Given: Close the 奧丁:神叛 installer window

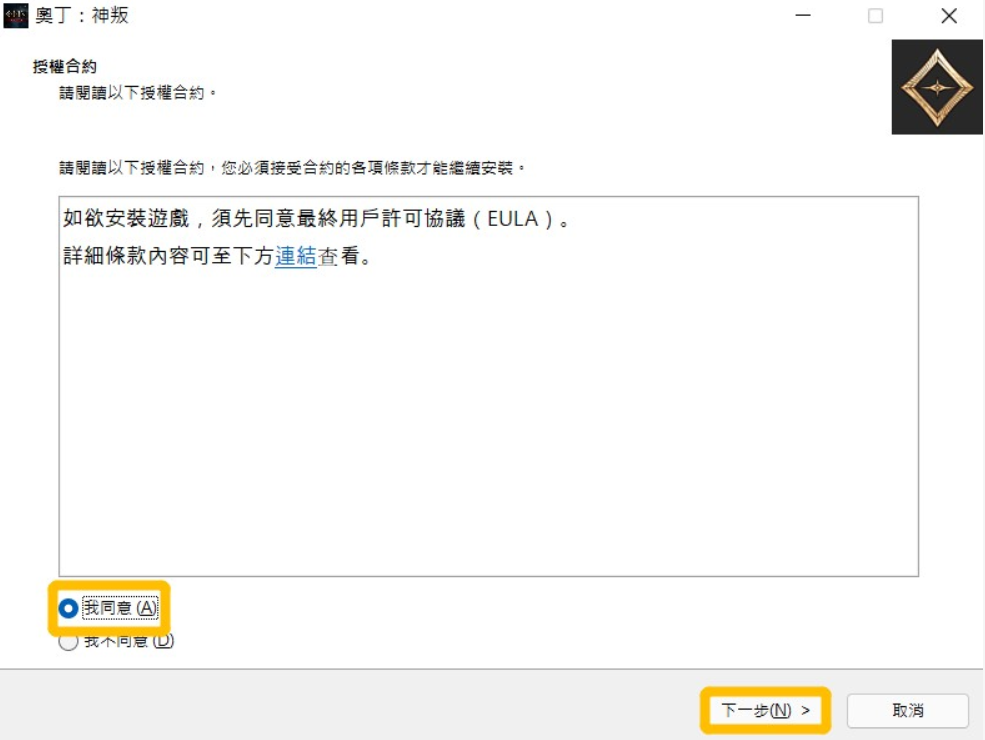Looking at the screenshot, I should [x=949, y=16].
